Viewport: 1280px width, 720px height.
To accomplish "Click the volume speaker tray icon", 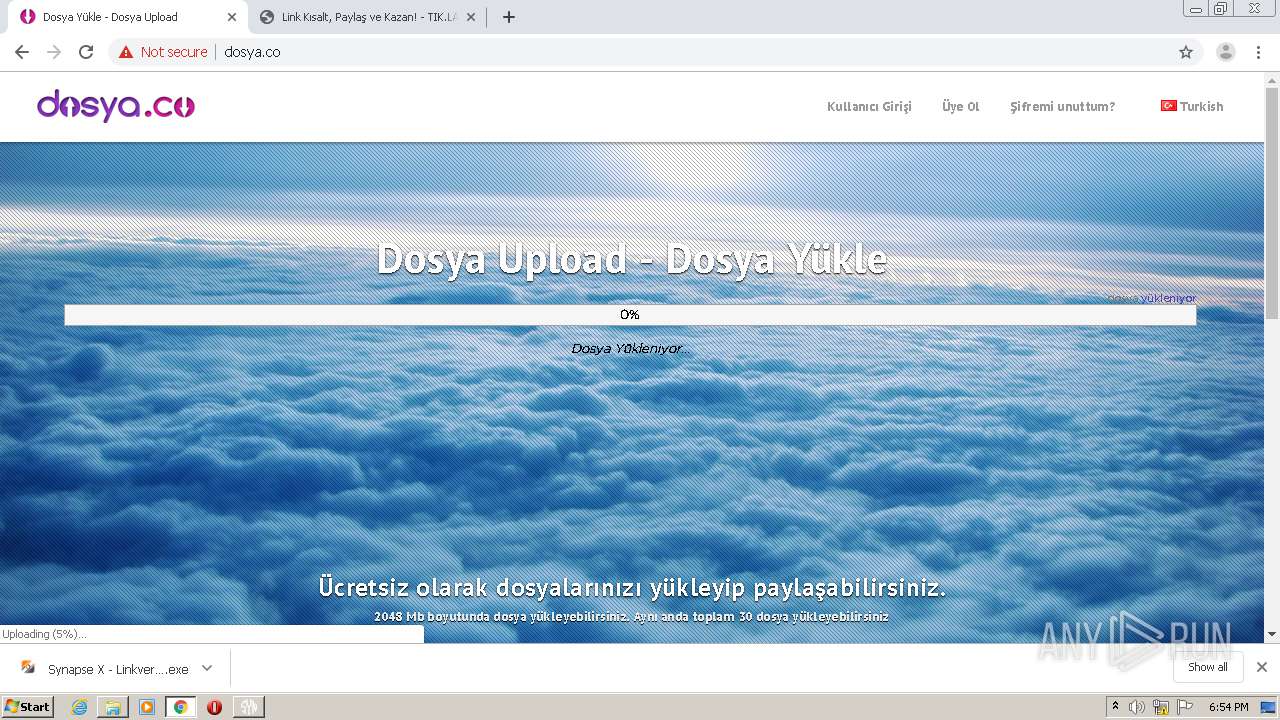I will [1137, 707].
